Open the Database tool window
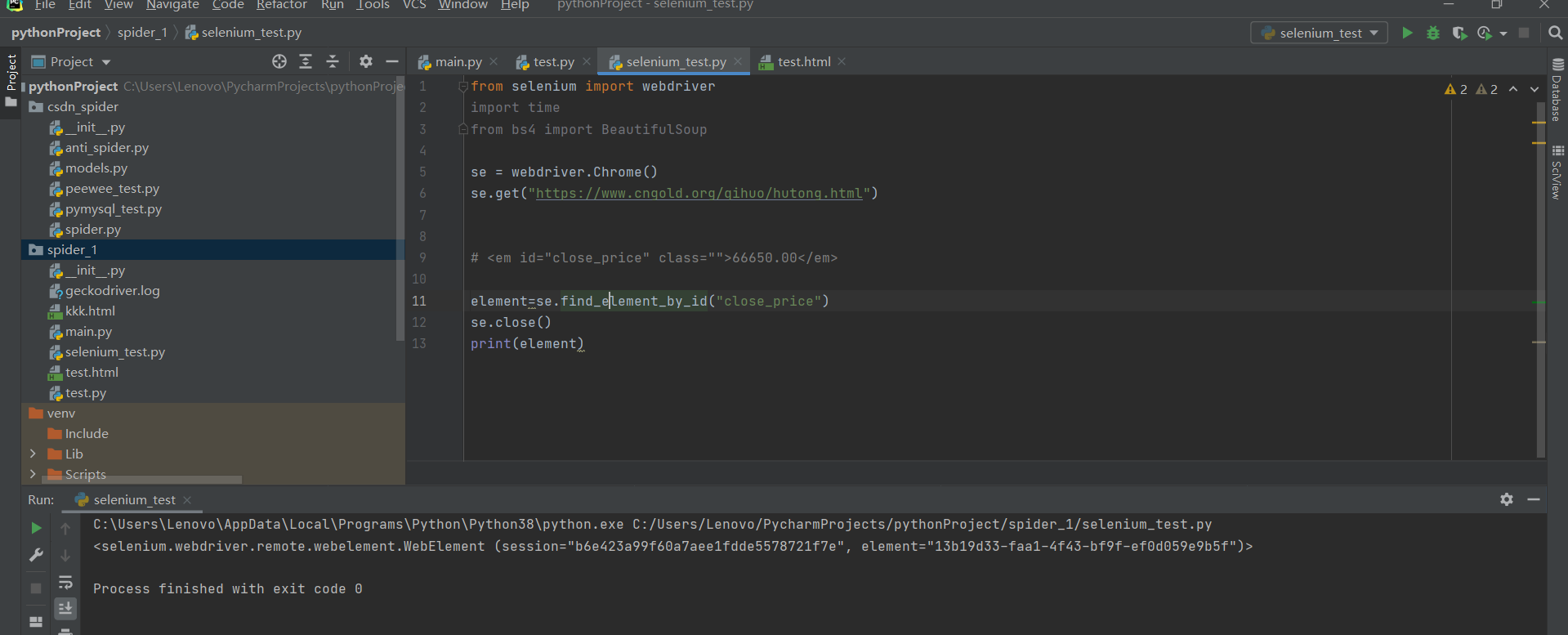The width and height of the screenshot is (1568, 635). [1557, 89]
